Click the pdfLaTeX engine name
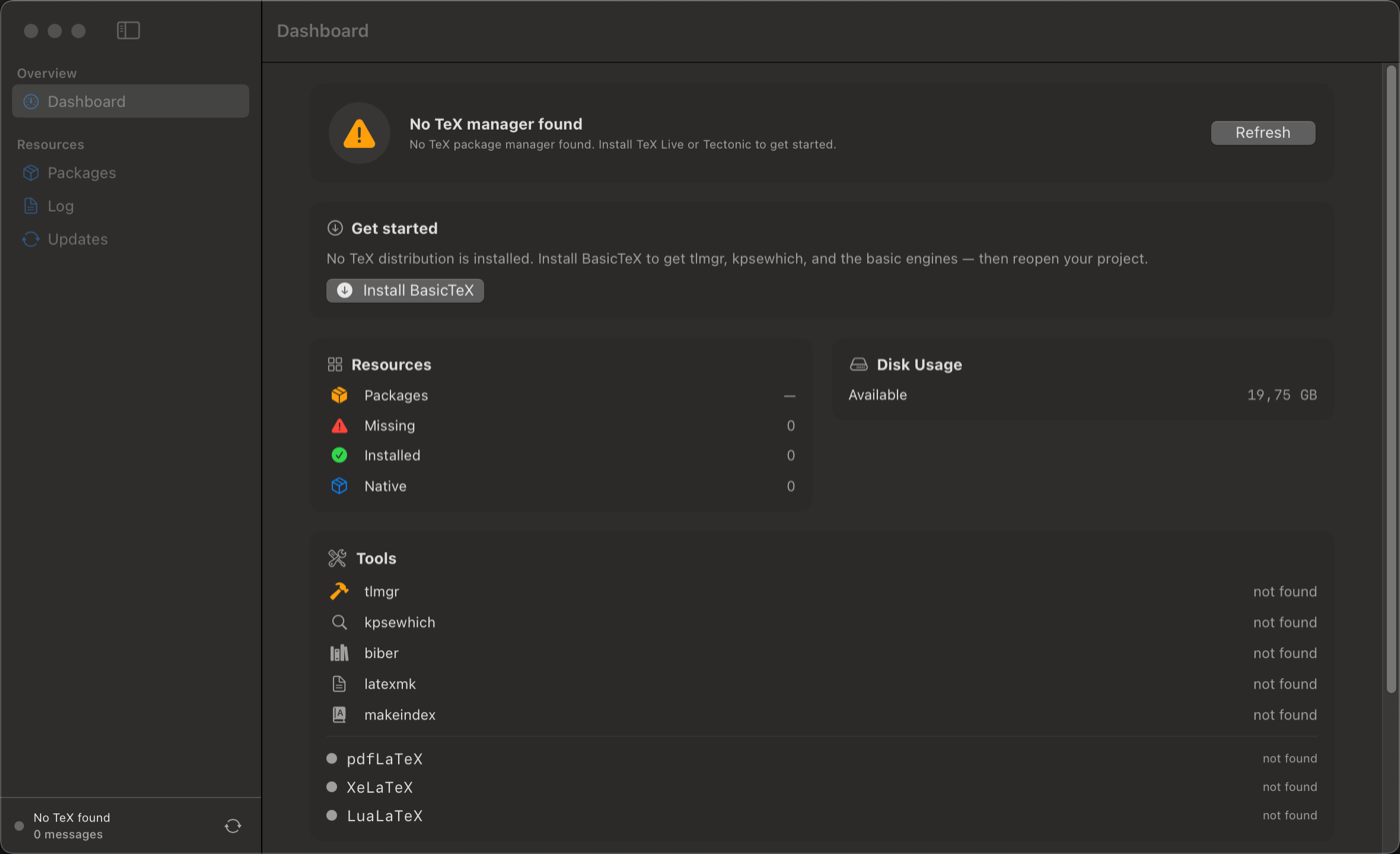Viewport: 1400px width, 854px height. point(385,759)
